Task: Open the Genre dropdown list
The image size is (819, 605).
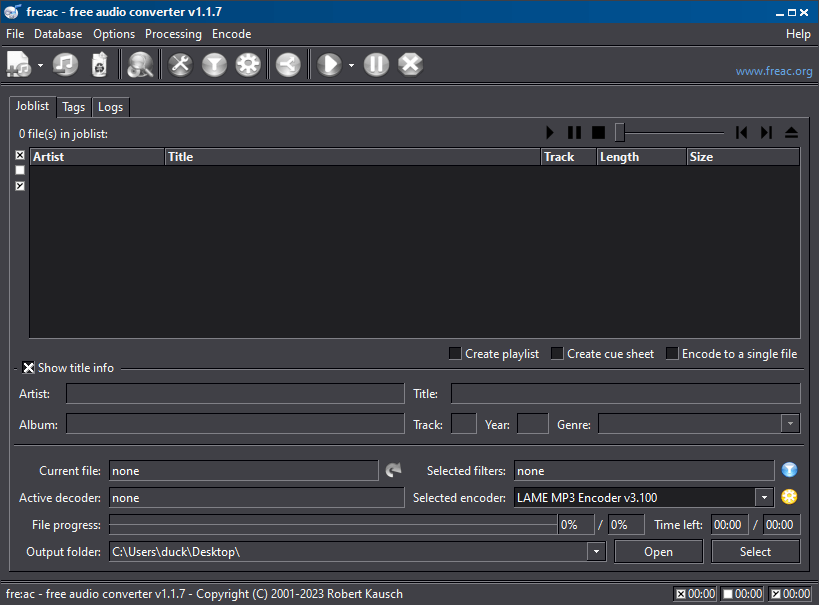Action: point(790,424)
